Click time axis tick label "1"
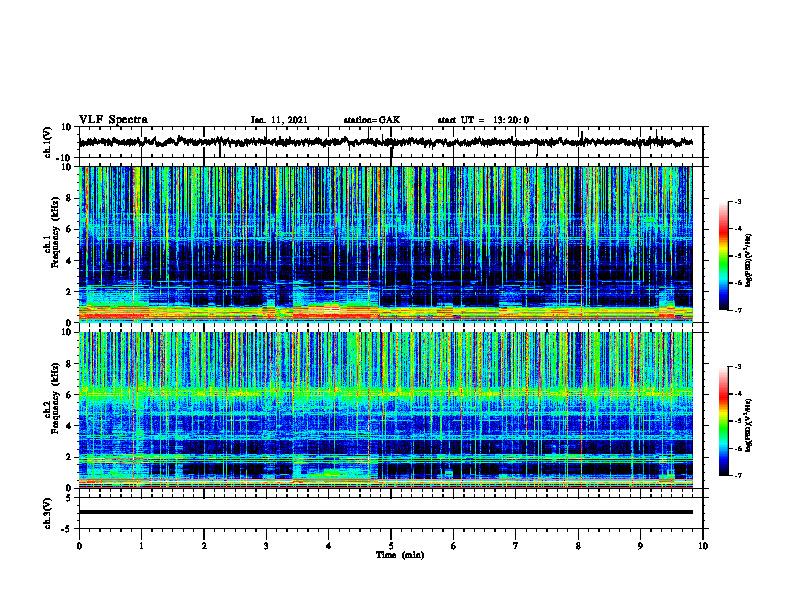The image size is (792, 612). click(x=141, y=546)
